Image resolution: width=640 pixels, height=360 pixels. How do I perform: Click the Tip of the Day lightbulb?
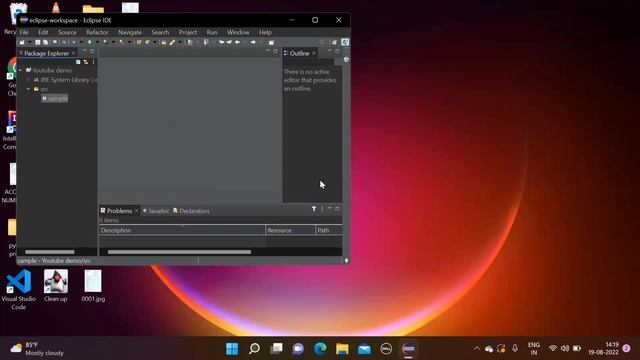point(346,260)
